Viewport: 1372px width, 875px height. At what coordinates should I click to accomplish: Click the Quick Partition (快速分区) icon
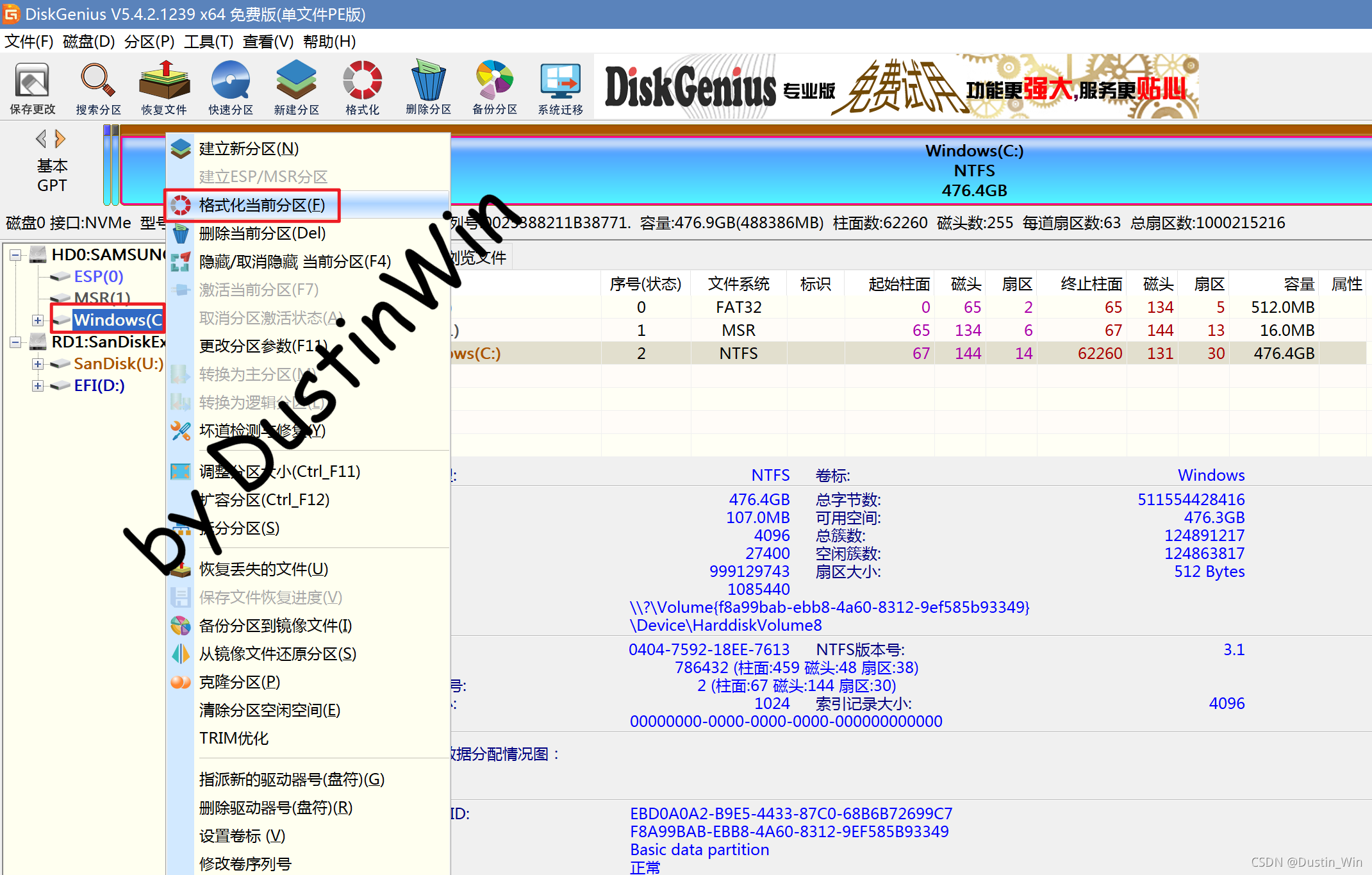point(231,88)
